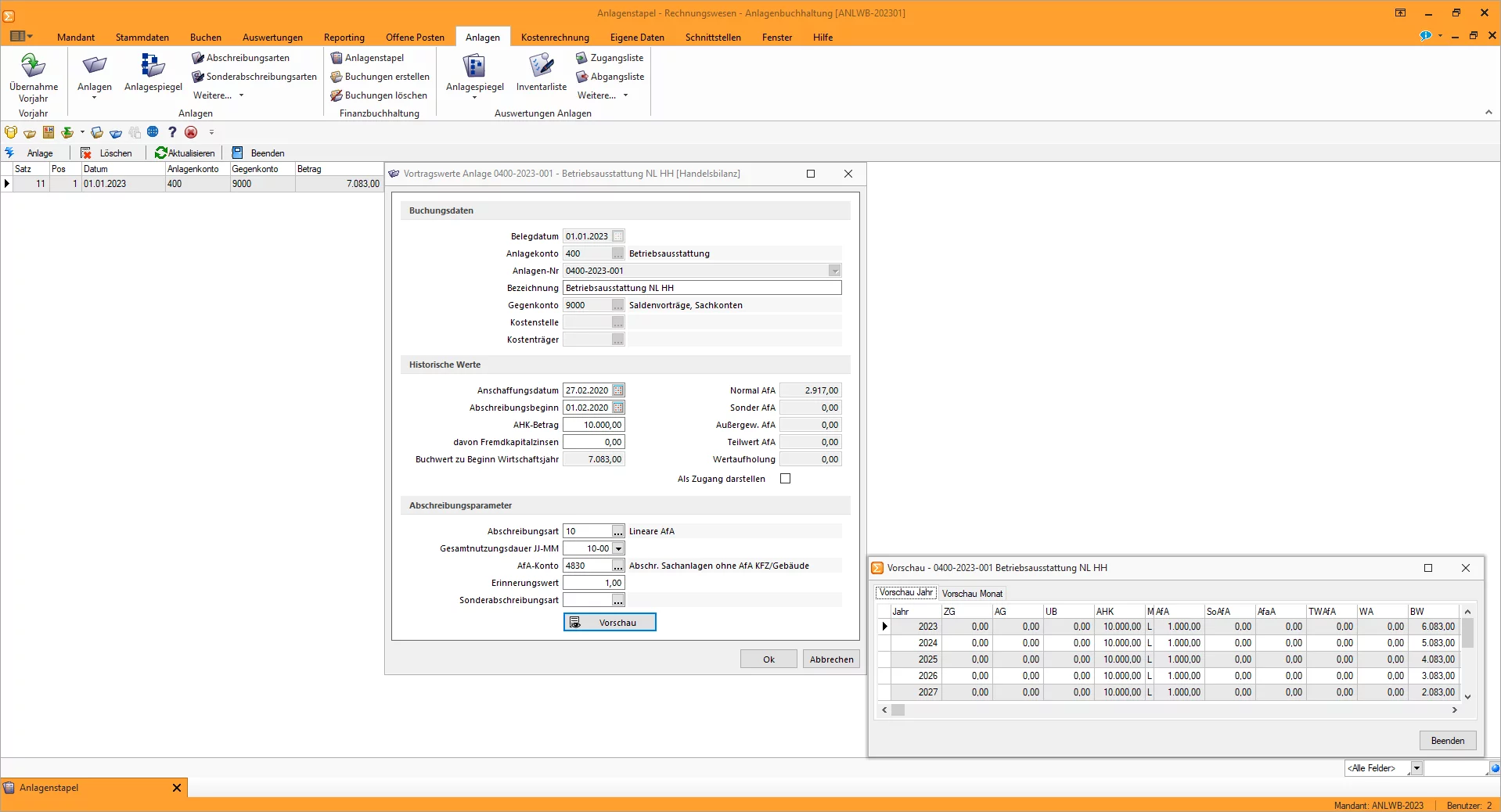Click Löschen in the Anlagenstapel toolbar

[106, 153]
